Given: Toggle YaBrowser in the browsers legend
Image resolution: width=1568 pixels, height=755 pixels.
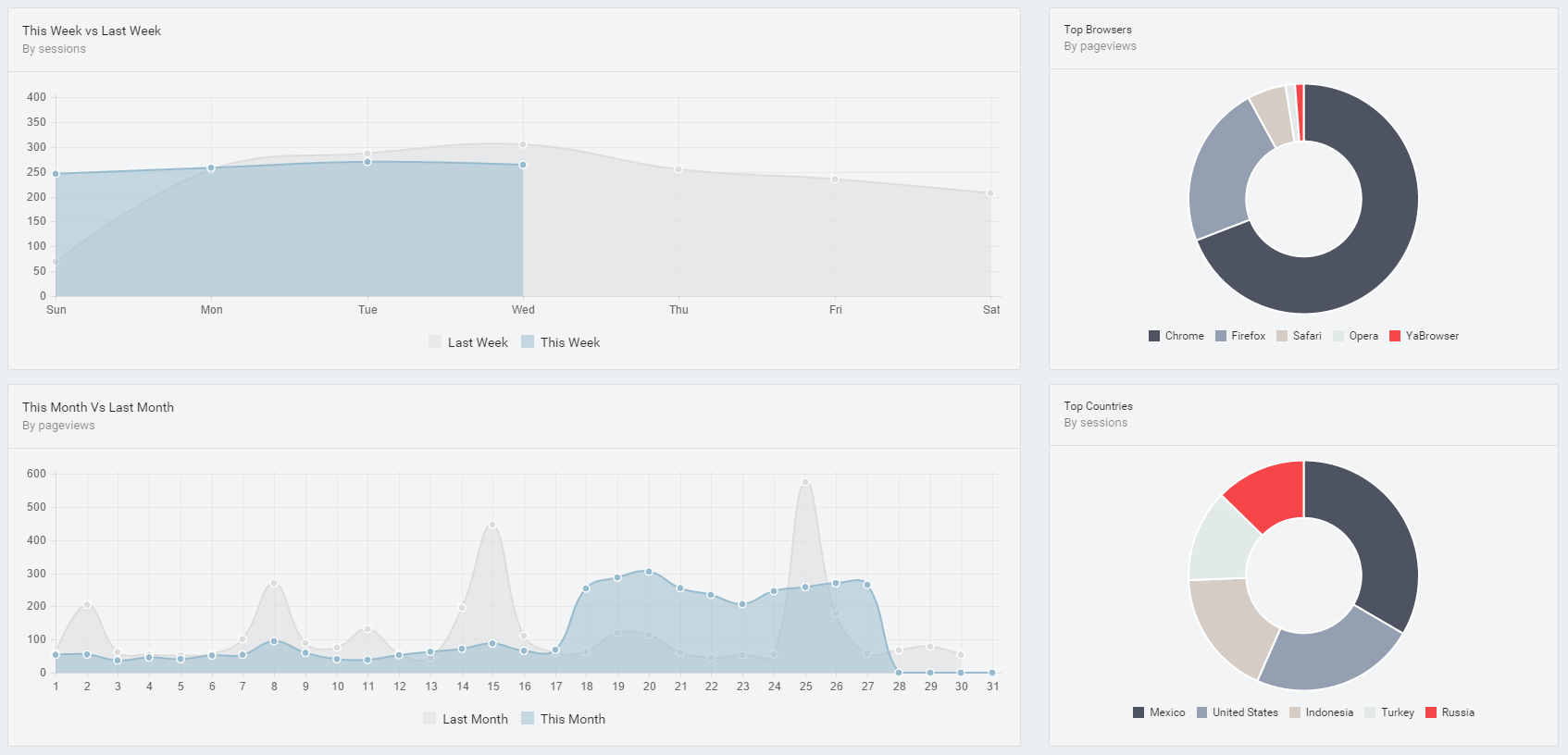Looking at the screenshot, I should (1425, 336).
